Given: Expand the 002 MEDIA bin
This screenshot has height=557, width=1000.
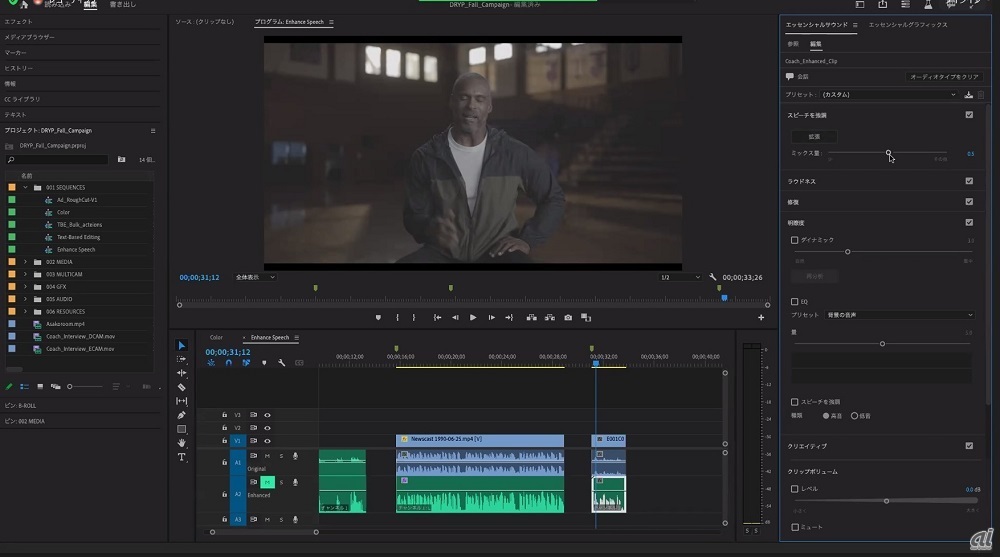Looking at the screenshot, I should pos(25,261).
